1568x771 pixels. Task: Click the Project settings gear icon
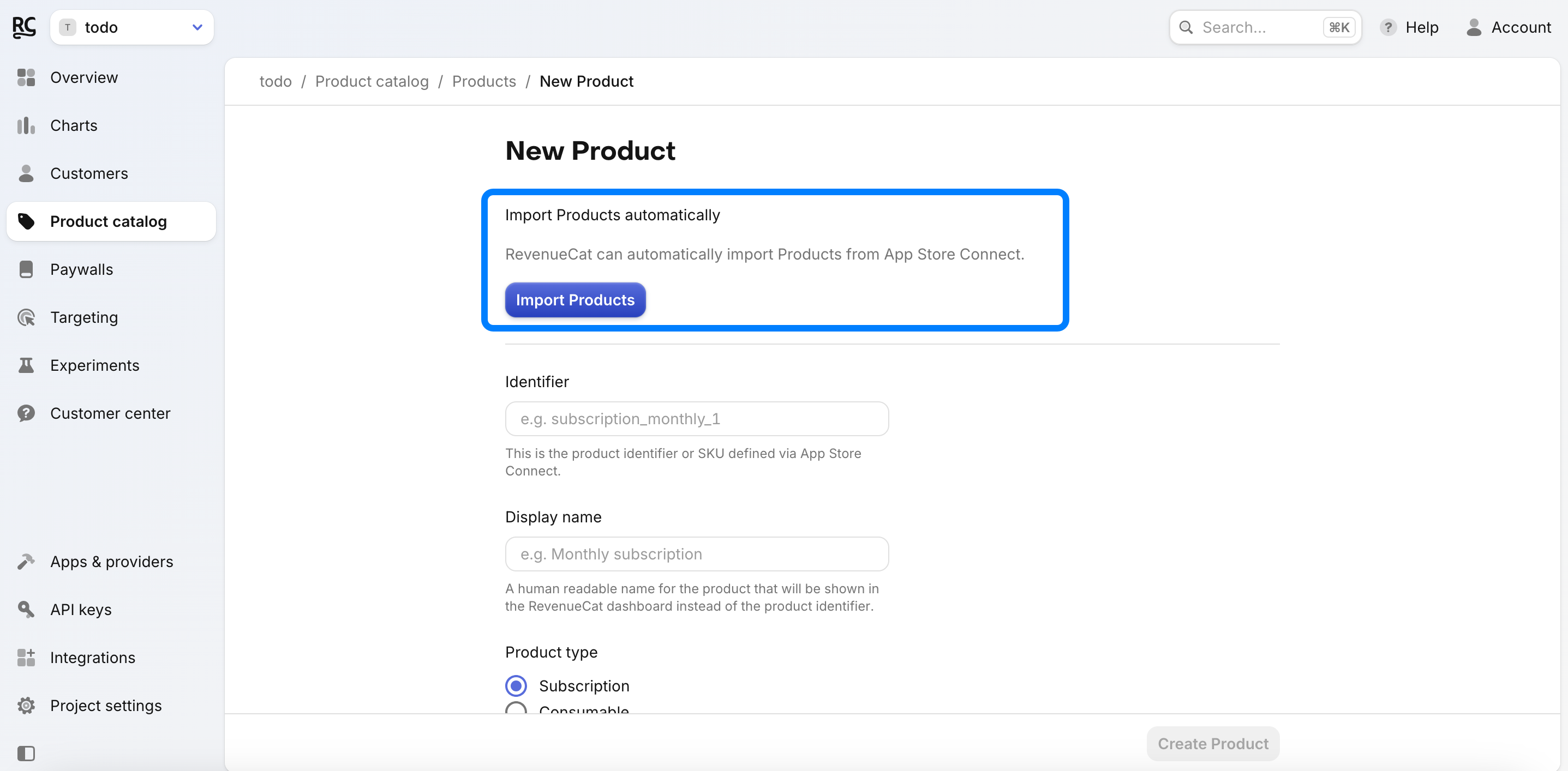[26, 705]
